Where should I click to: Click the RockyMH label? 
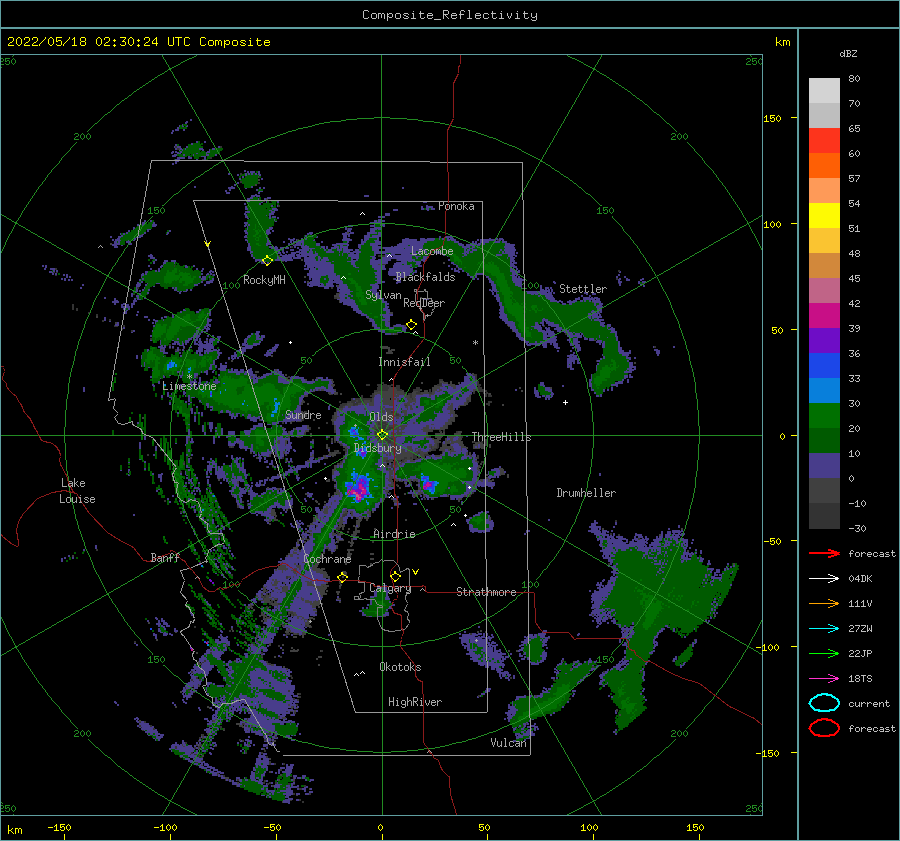[264, 280]
